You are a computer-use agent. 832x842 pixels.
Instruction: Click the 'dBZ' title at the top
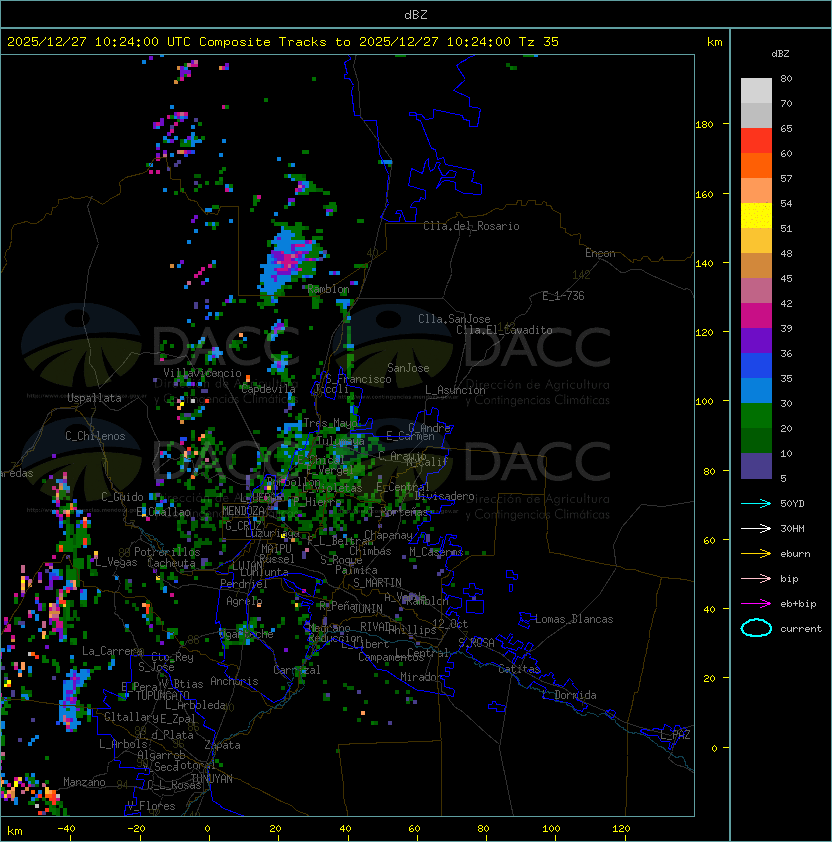416,15
